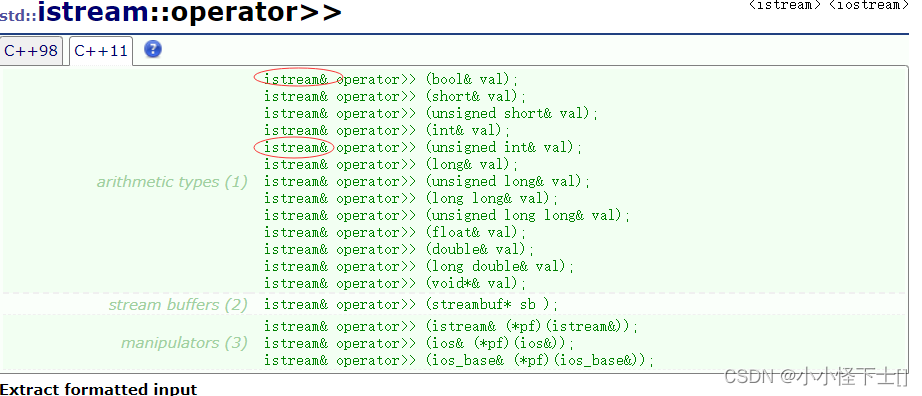Select the (unsigned long& val) overload line
This screenshot has height=396, width=922.
pyautogui.click(x=427, y=181)
